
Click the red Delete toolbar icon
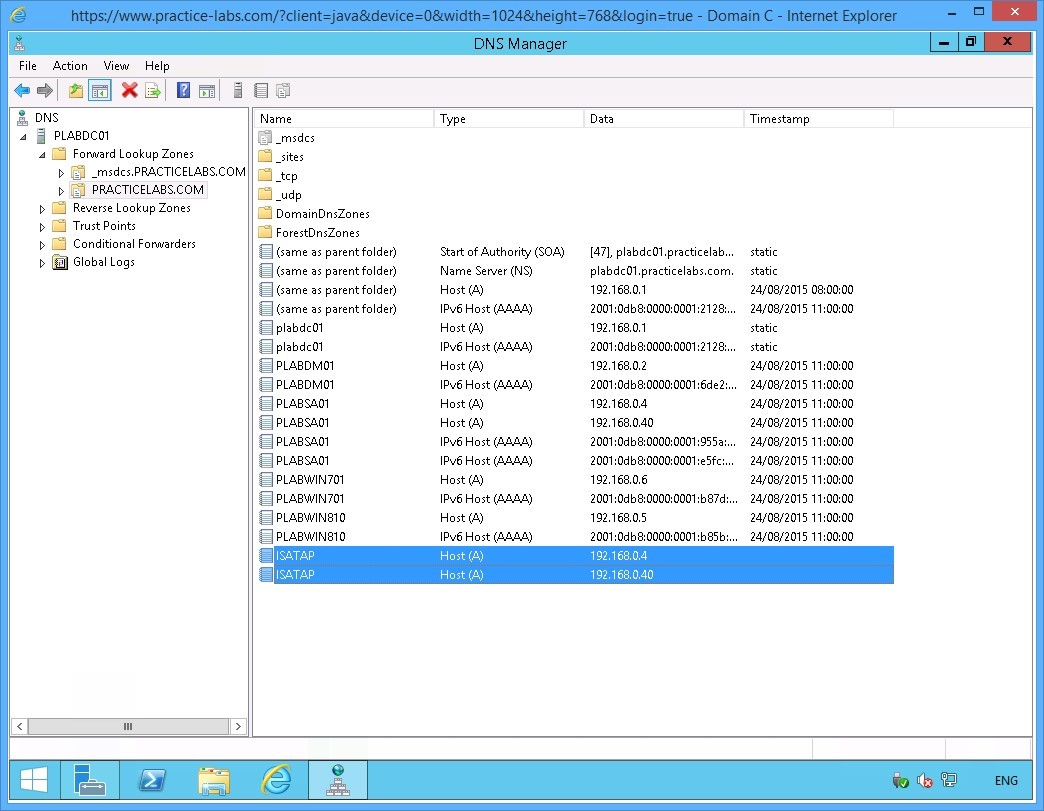coord(129,91)
